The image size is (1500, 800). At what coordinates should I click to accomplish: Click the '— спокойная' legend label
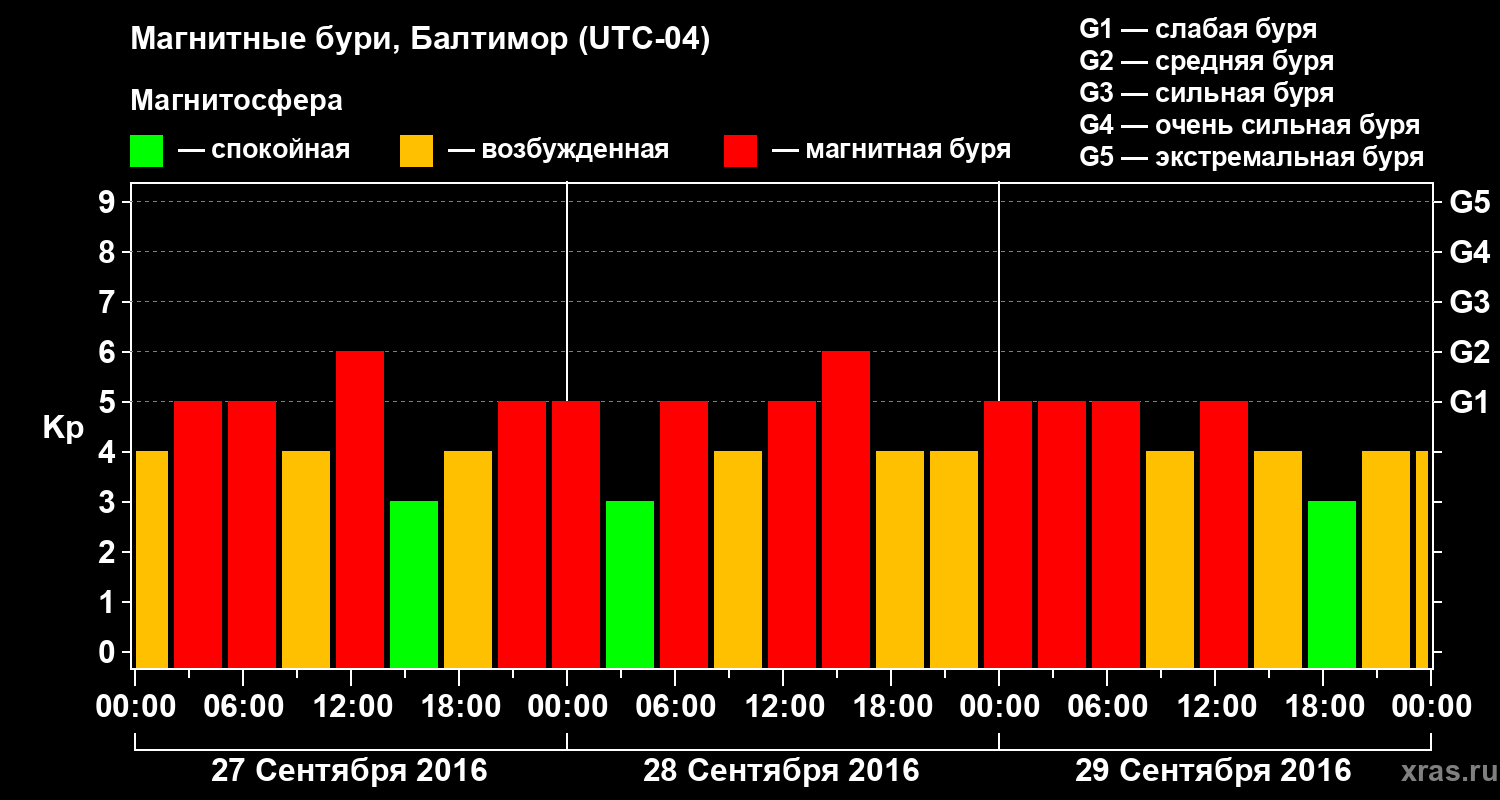pyautogui.click(x=264, y=151)
